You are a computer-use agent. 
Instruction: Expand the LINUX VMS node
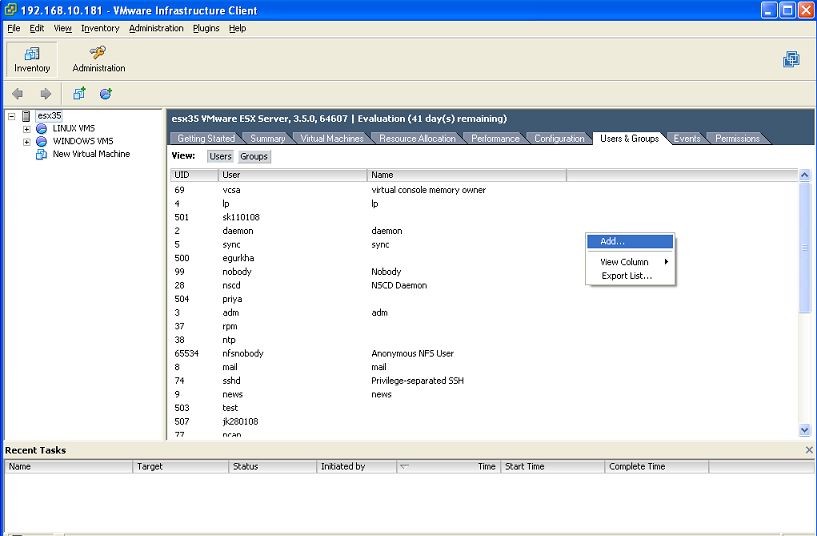tap(27, 129)
